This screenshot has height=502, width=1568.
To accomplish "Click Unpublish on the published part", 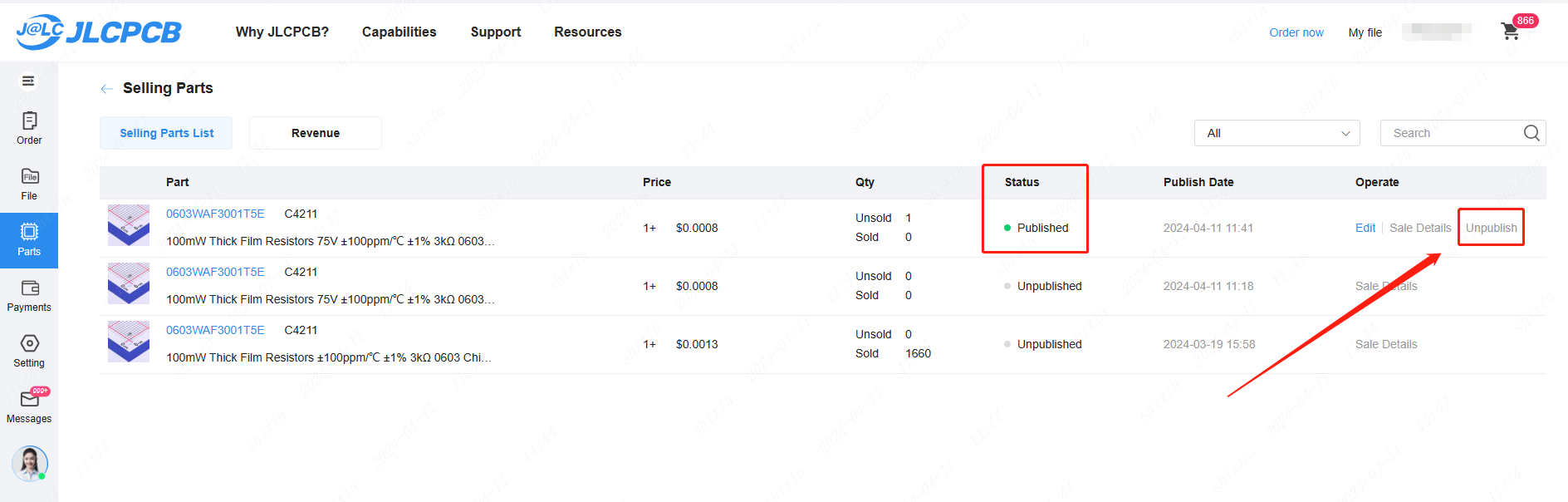I will [1492, 228].
